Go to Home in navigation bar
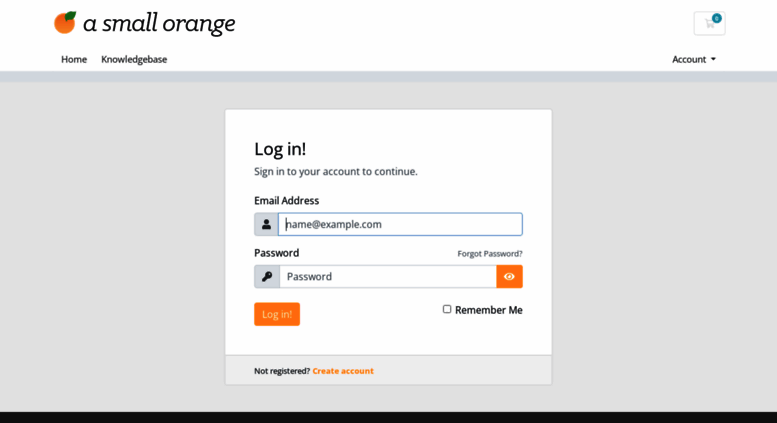The image size is (777, 423). point(74,59)
